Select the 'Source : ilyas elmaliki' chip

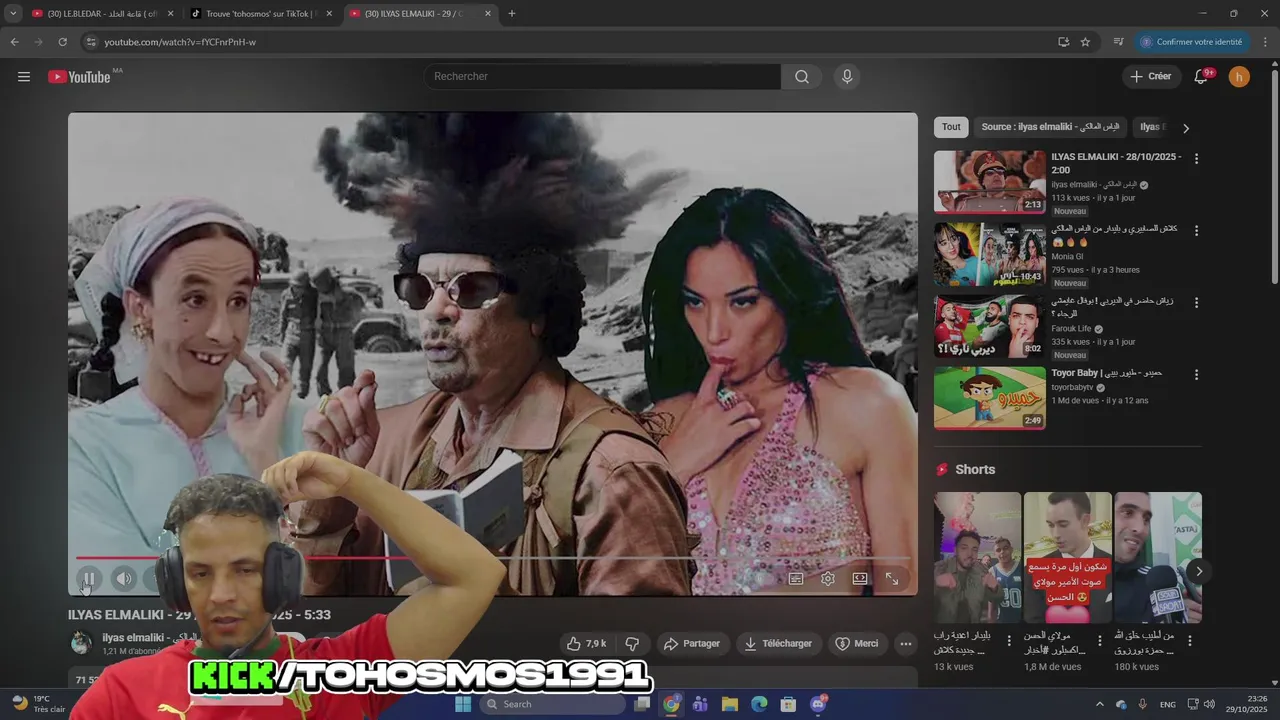tap(1050, 127)
